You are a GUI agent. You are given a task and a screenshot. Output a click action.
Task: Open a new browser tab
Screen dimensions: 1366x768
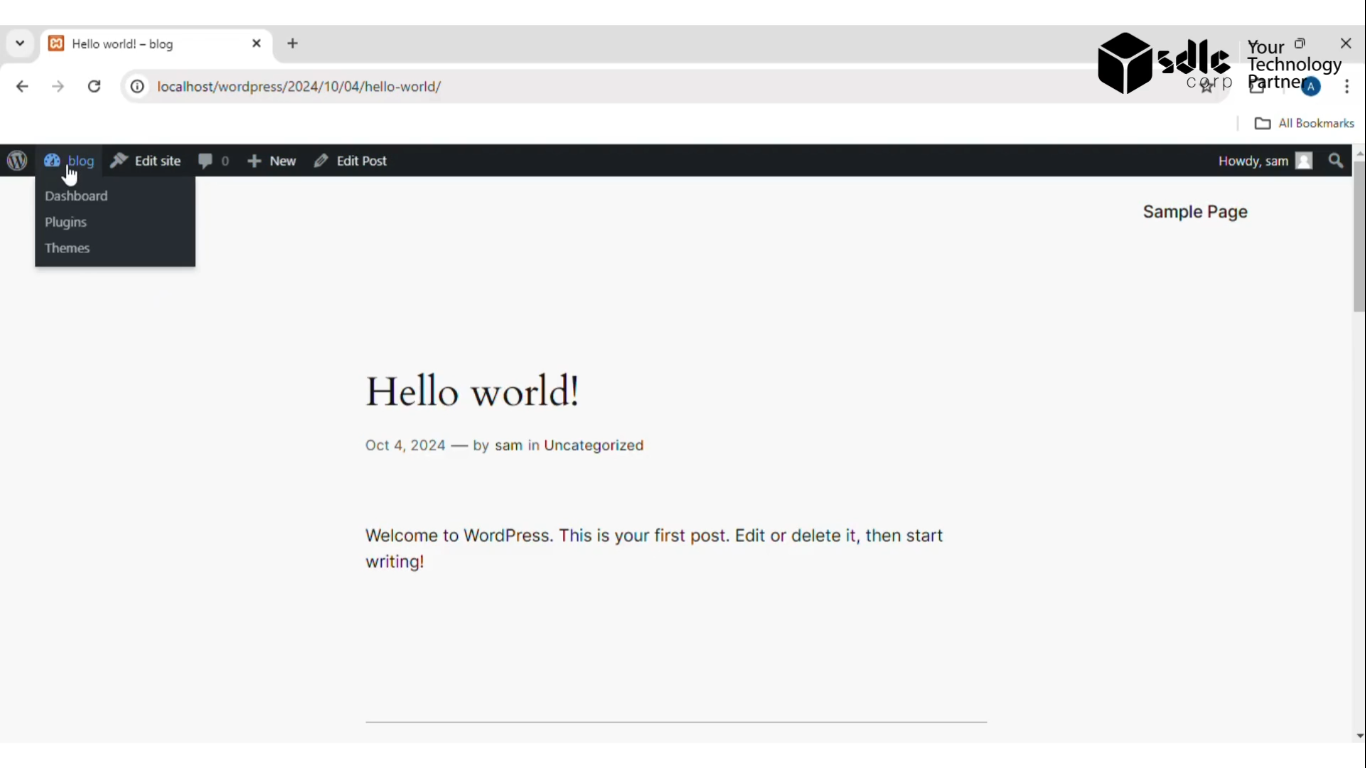tap(293, 44)
